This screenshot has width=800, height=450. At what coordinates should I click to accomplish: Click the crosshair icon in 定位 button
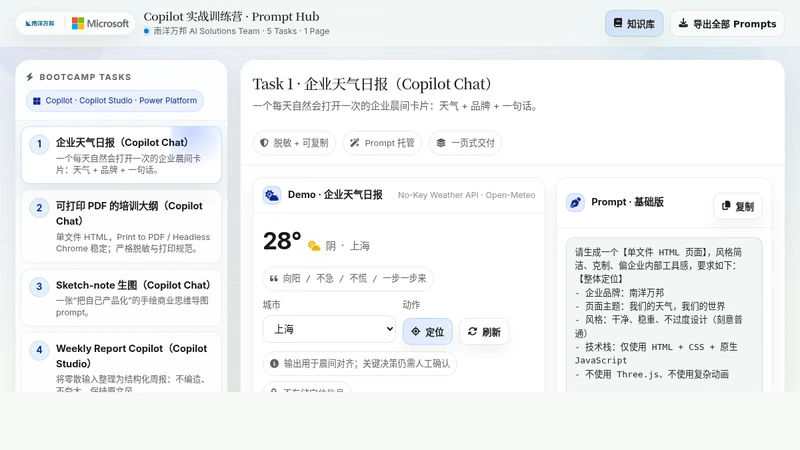pos(416,332)
